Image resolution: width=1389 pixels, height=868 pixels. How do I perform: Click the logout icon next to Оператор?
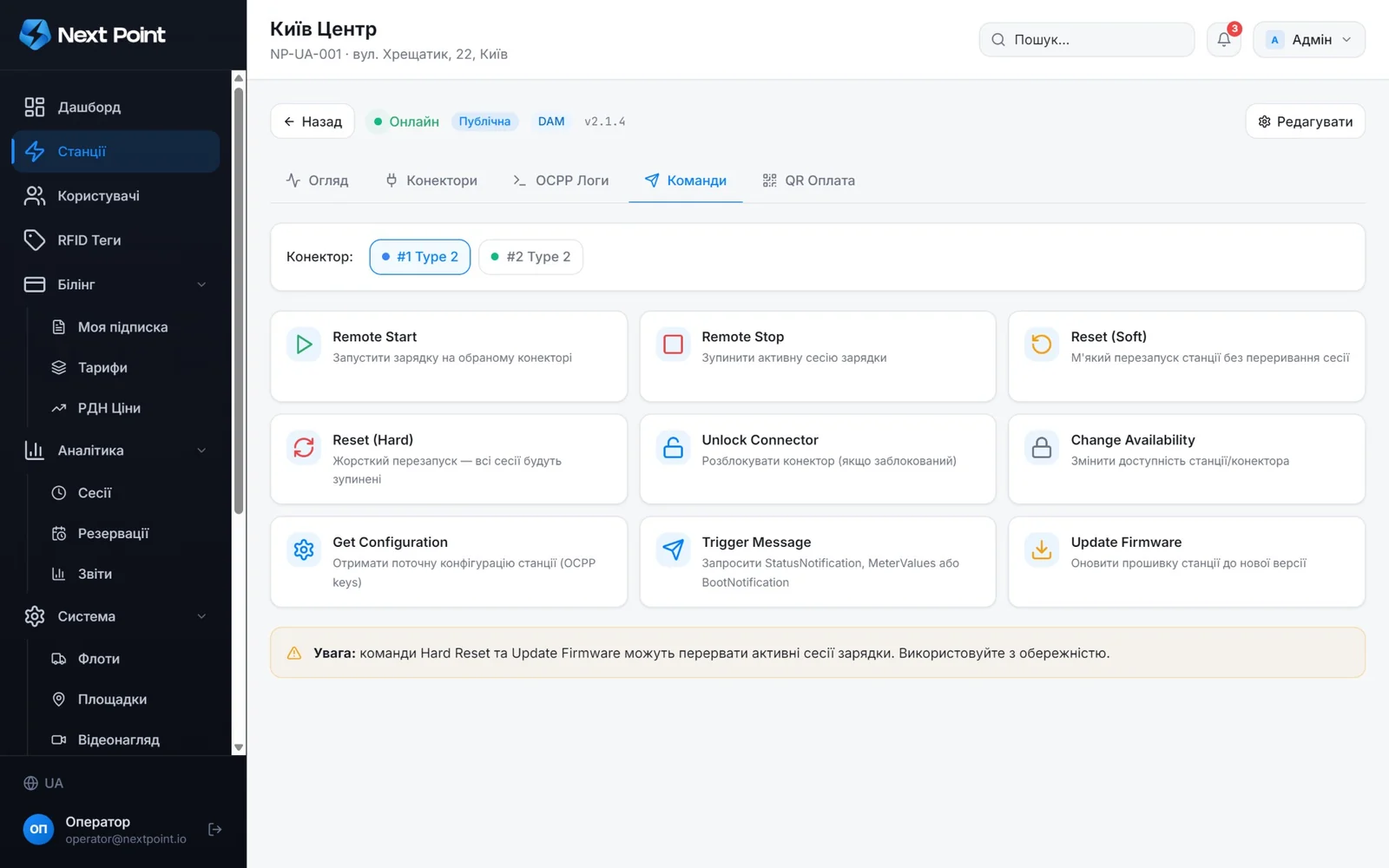coord(215,830)
